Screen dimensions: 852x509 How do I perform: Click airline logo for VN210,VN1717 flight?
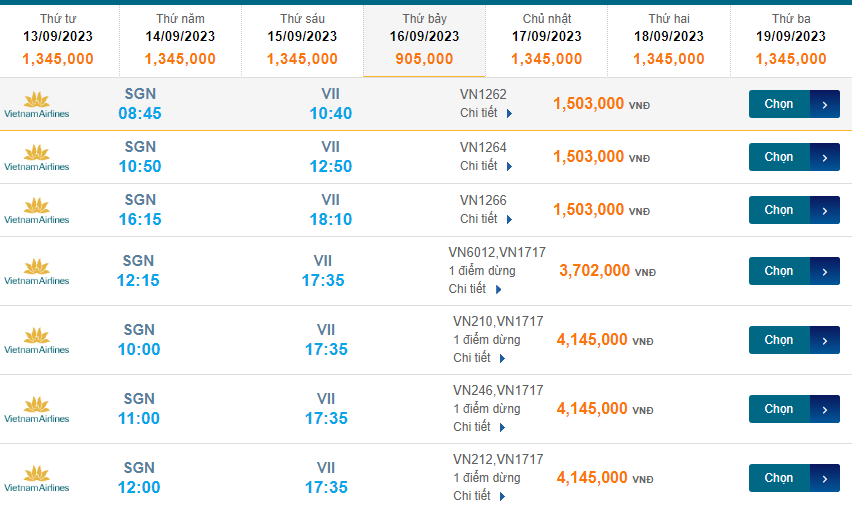(x=37, y=340)
